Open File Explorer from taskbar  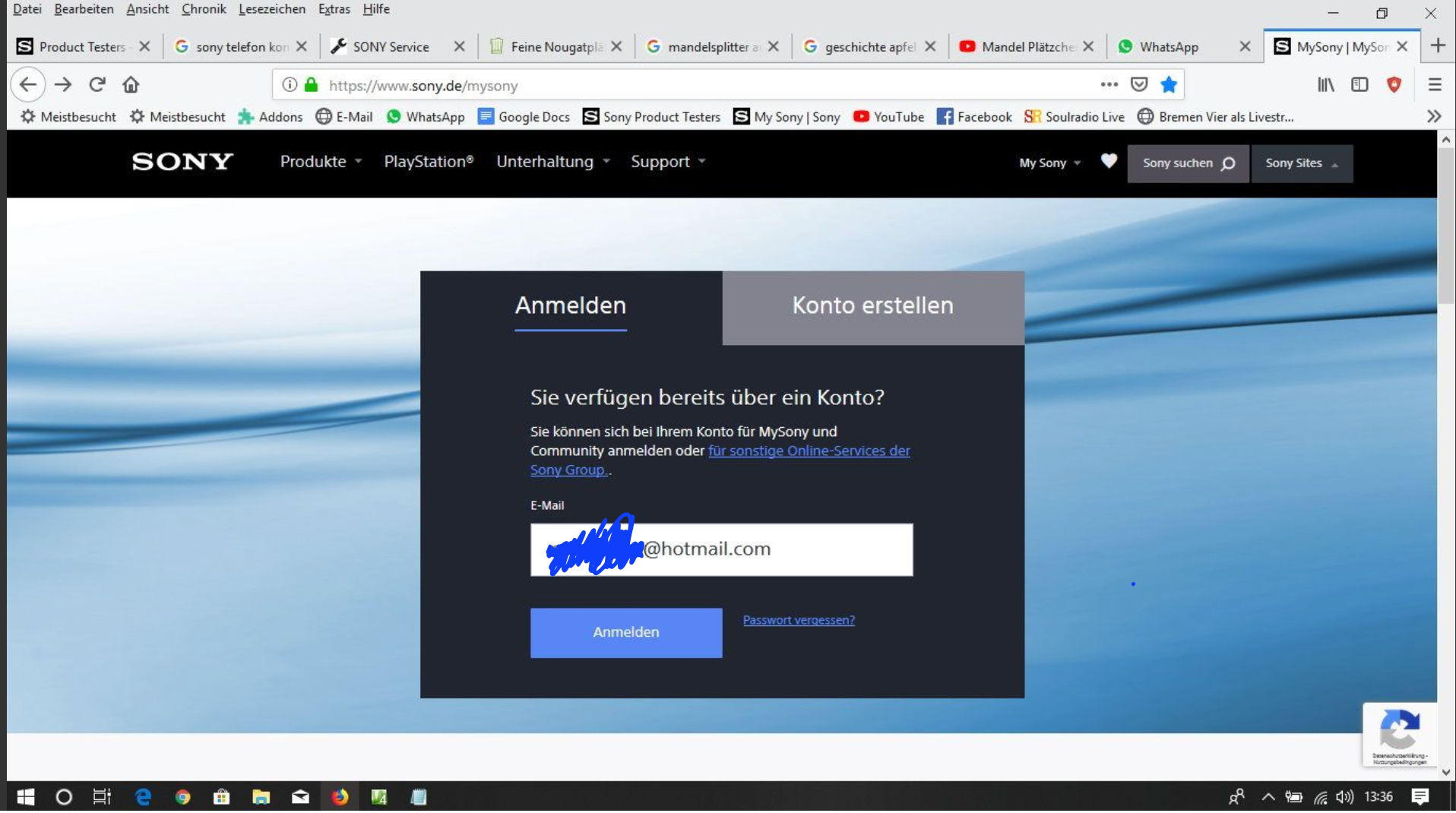tap(261, 796)
